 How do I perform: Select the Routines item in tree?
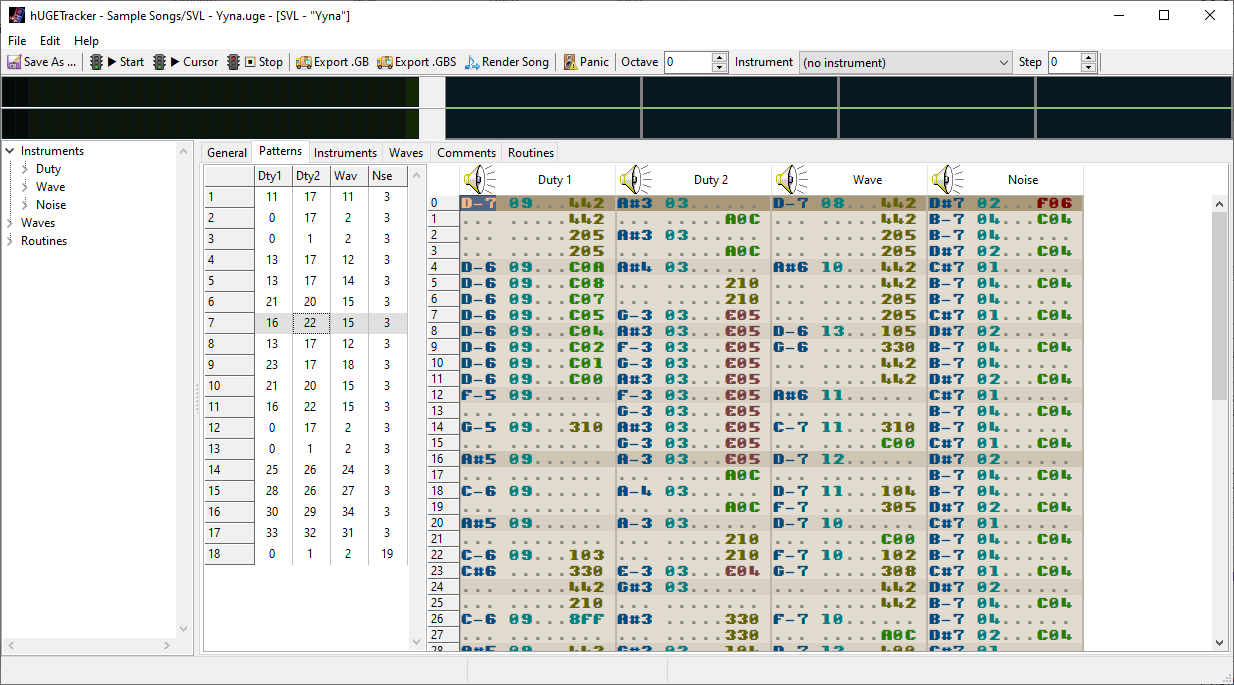(x=44, y=241)
